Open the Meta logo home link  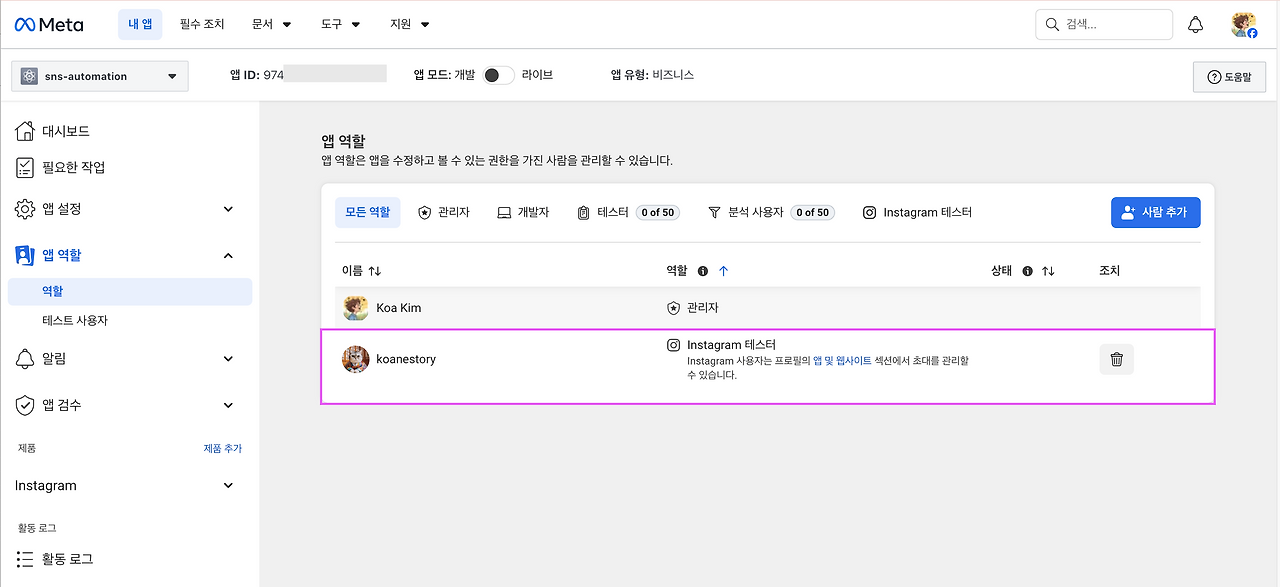[x=49, y=24]
